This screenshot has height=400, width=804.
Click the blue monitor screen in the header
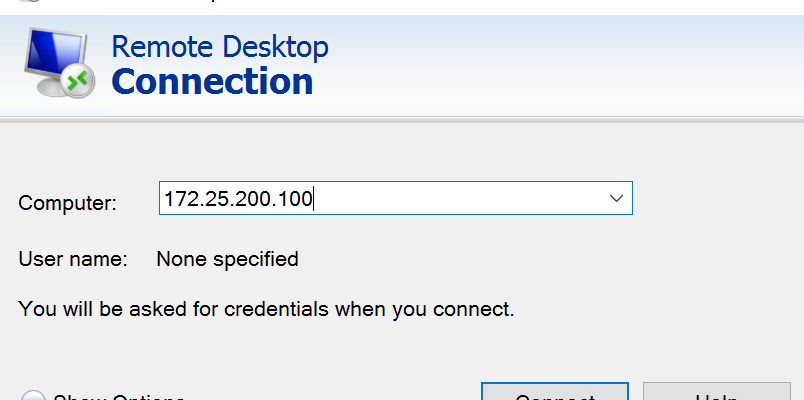tap(54, 52)
